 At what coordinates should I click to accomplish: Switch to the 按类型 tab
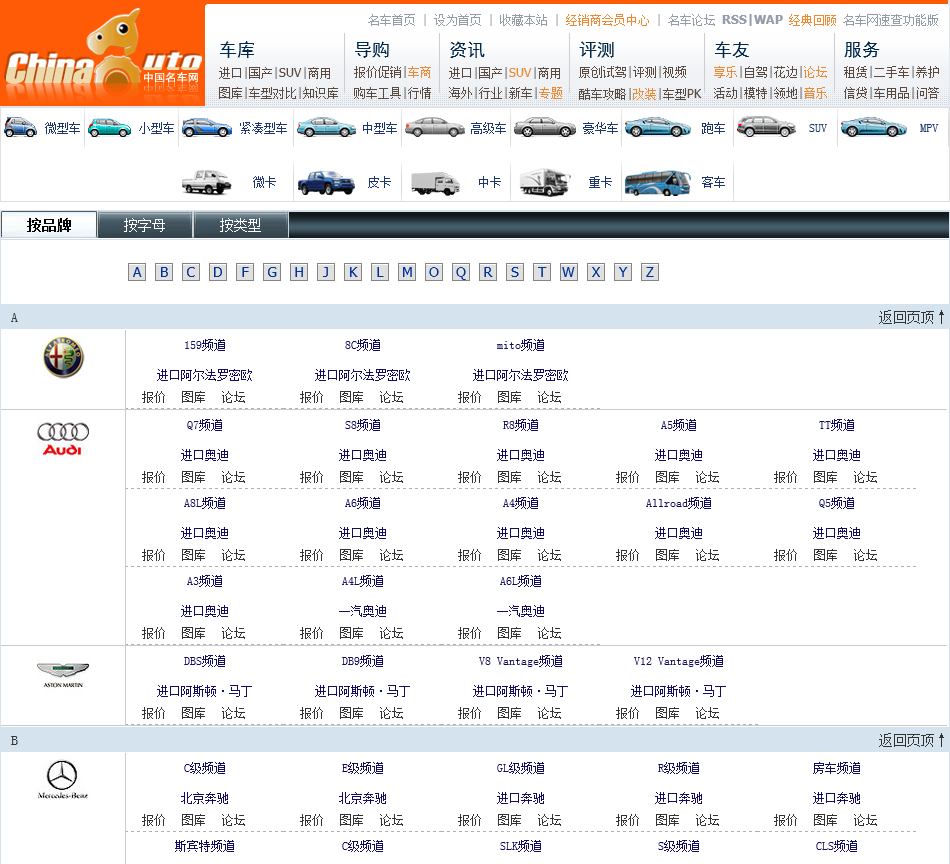pos(240,225)
